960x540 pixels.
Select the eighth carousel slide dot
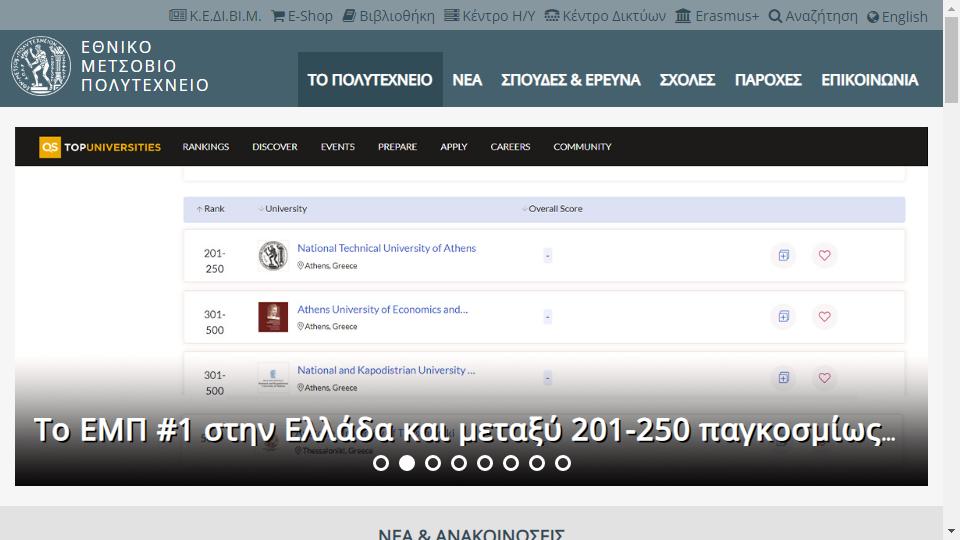coord(563,463)
